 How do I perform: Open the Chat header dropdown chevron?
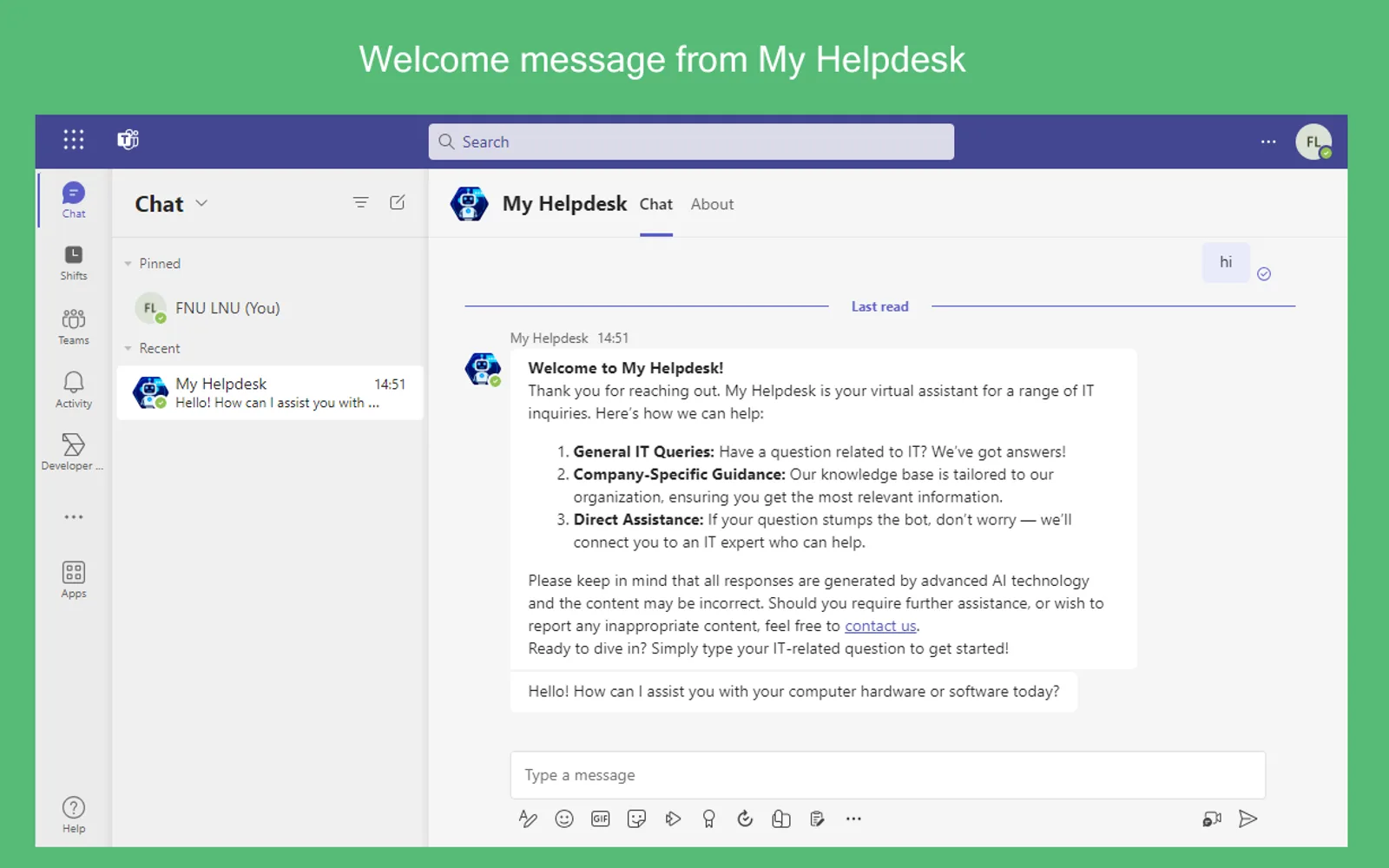pyautogui.click(x=201, y=203)
